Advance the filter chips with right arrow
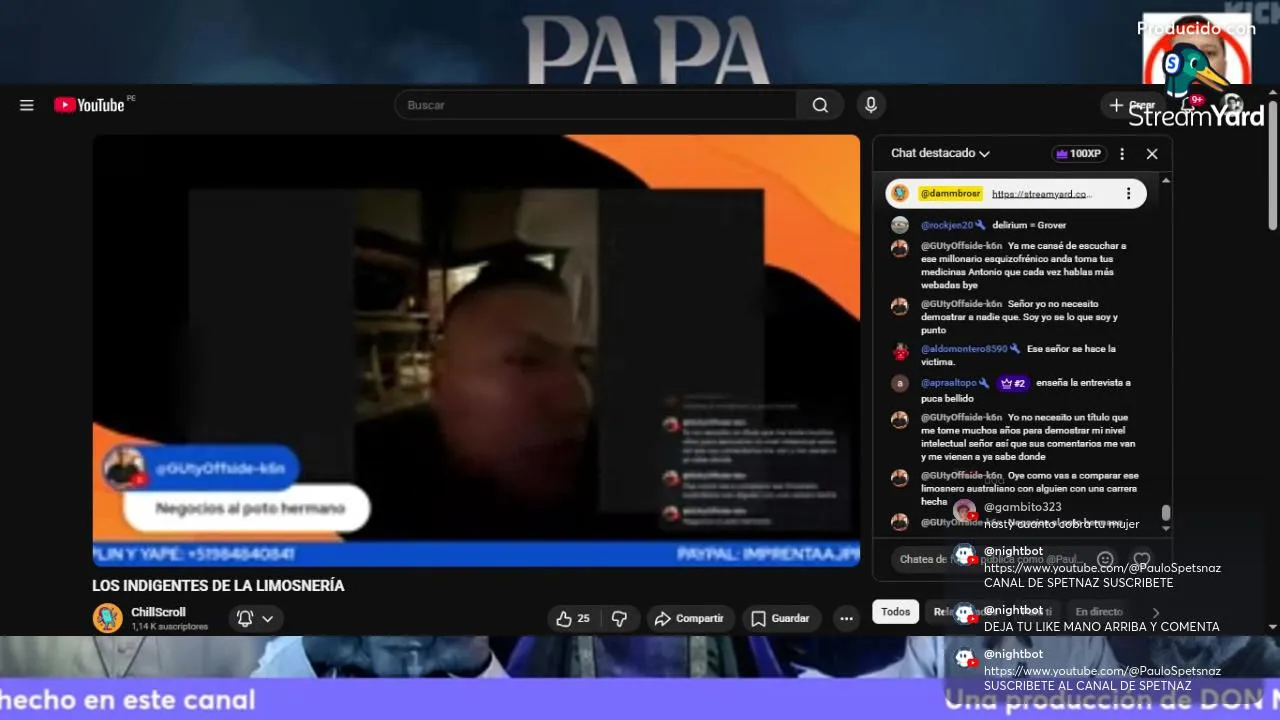The image size is (1280, 720). 1156,612
